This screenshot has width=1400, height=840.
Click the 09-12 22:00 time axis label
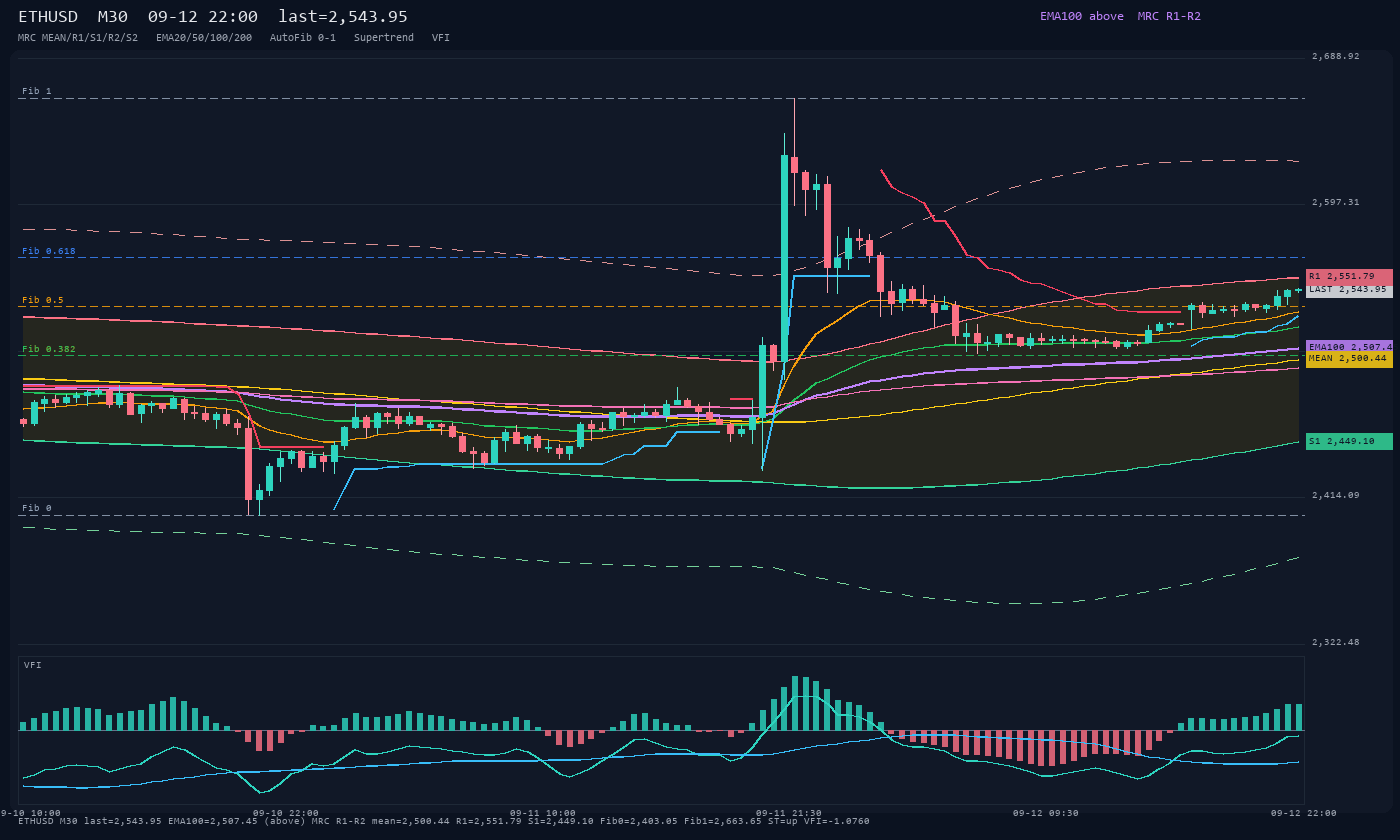point(1303,813)
